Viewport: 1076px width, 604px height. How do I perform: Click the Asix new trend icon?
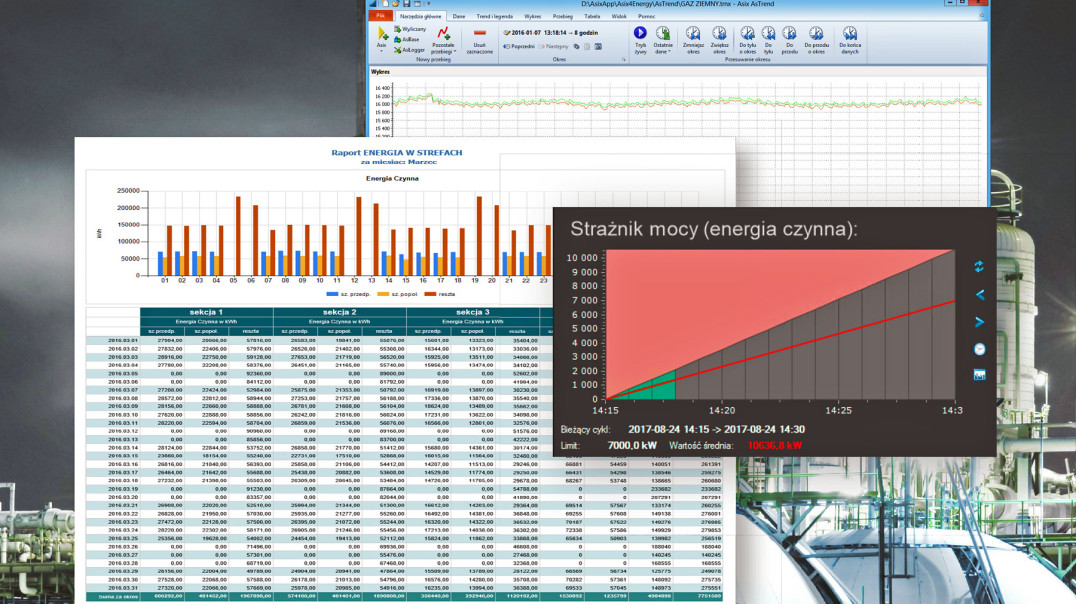coord(382,33)
